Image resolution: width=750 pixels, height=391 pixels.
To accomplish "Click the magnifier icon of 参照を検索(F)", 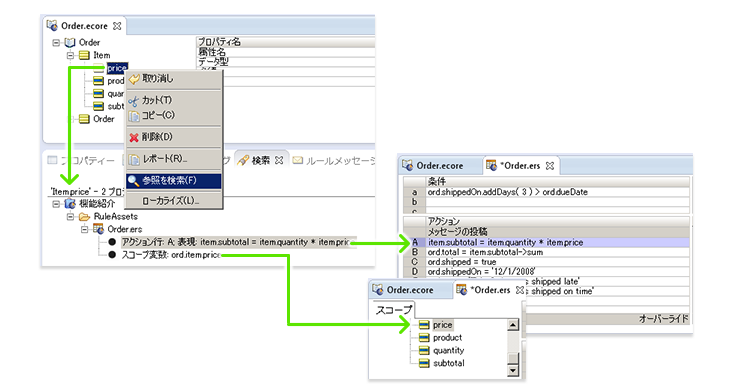I will coord(134,181).
